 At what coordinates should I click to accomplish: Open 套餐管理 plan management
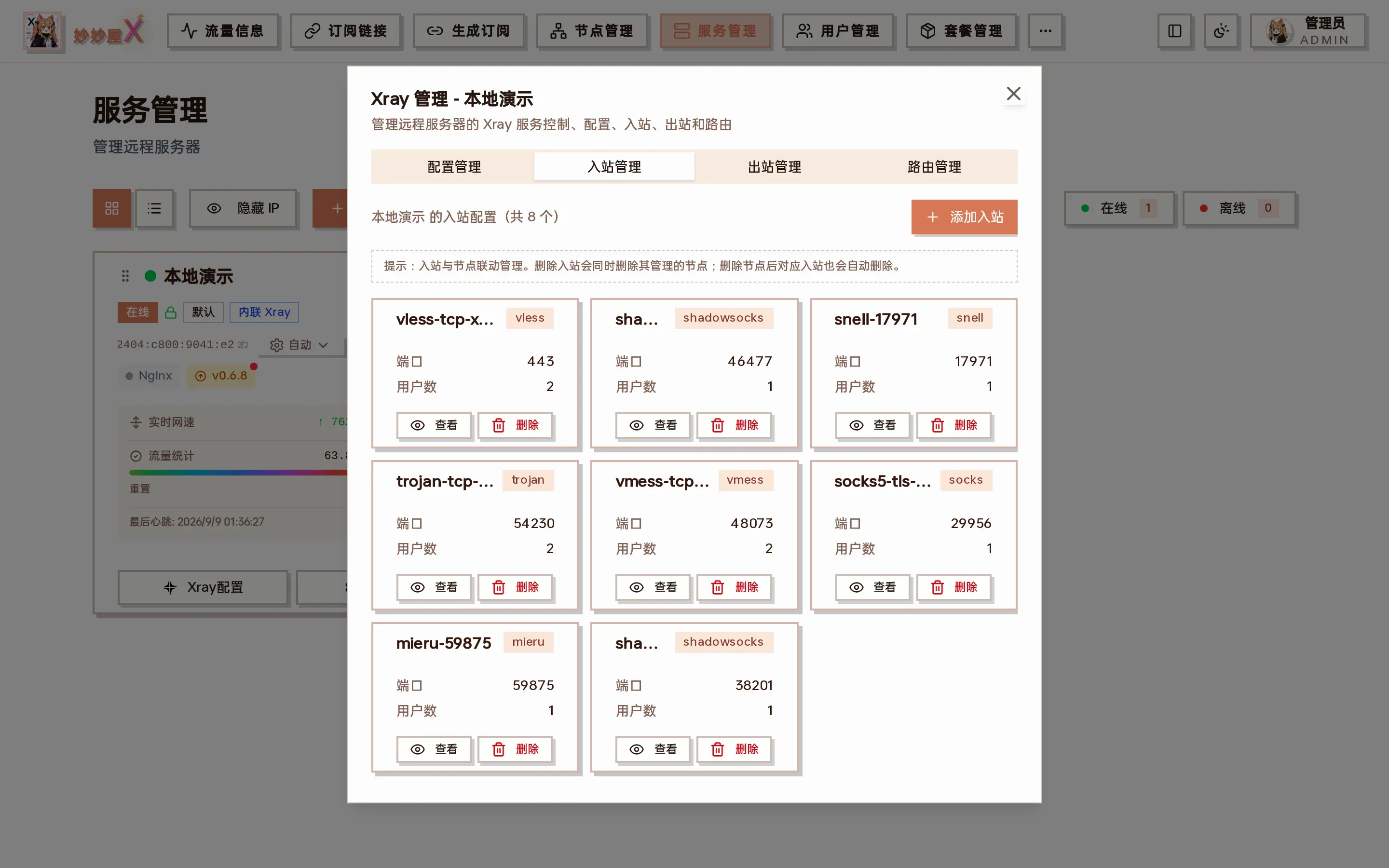[961, 31]
